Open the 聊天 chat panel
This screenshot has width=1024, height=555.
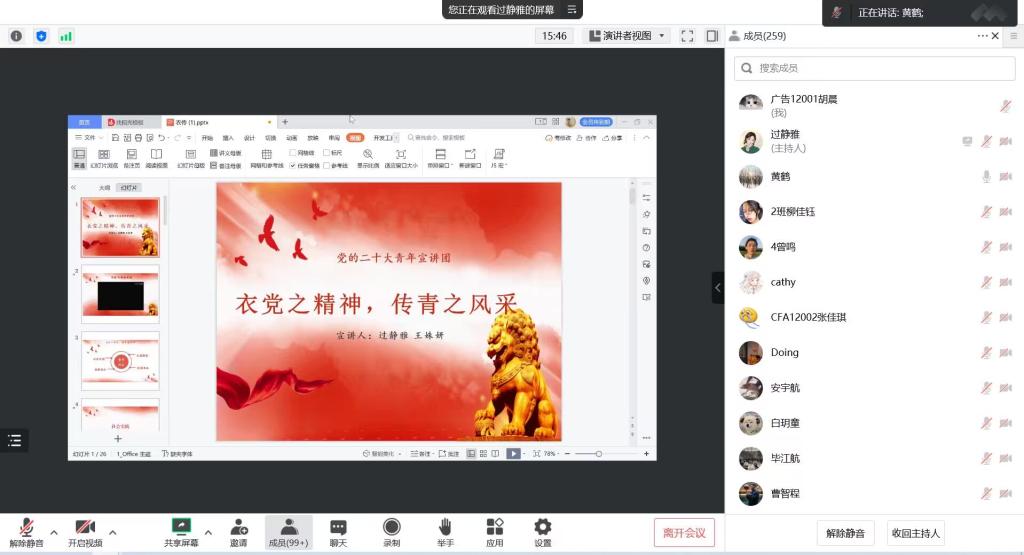(338, 532)
